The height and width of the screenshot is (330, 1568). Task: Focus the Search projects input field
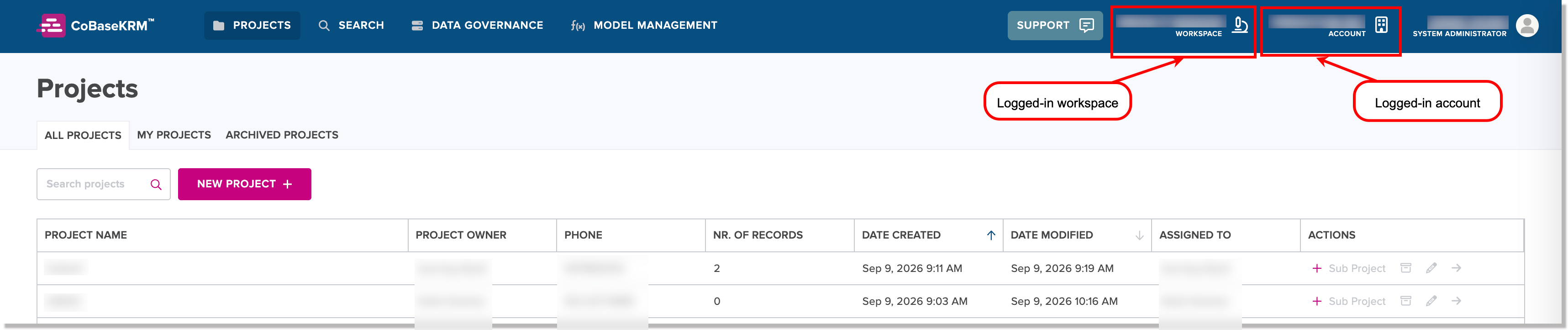click(104, 184)
